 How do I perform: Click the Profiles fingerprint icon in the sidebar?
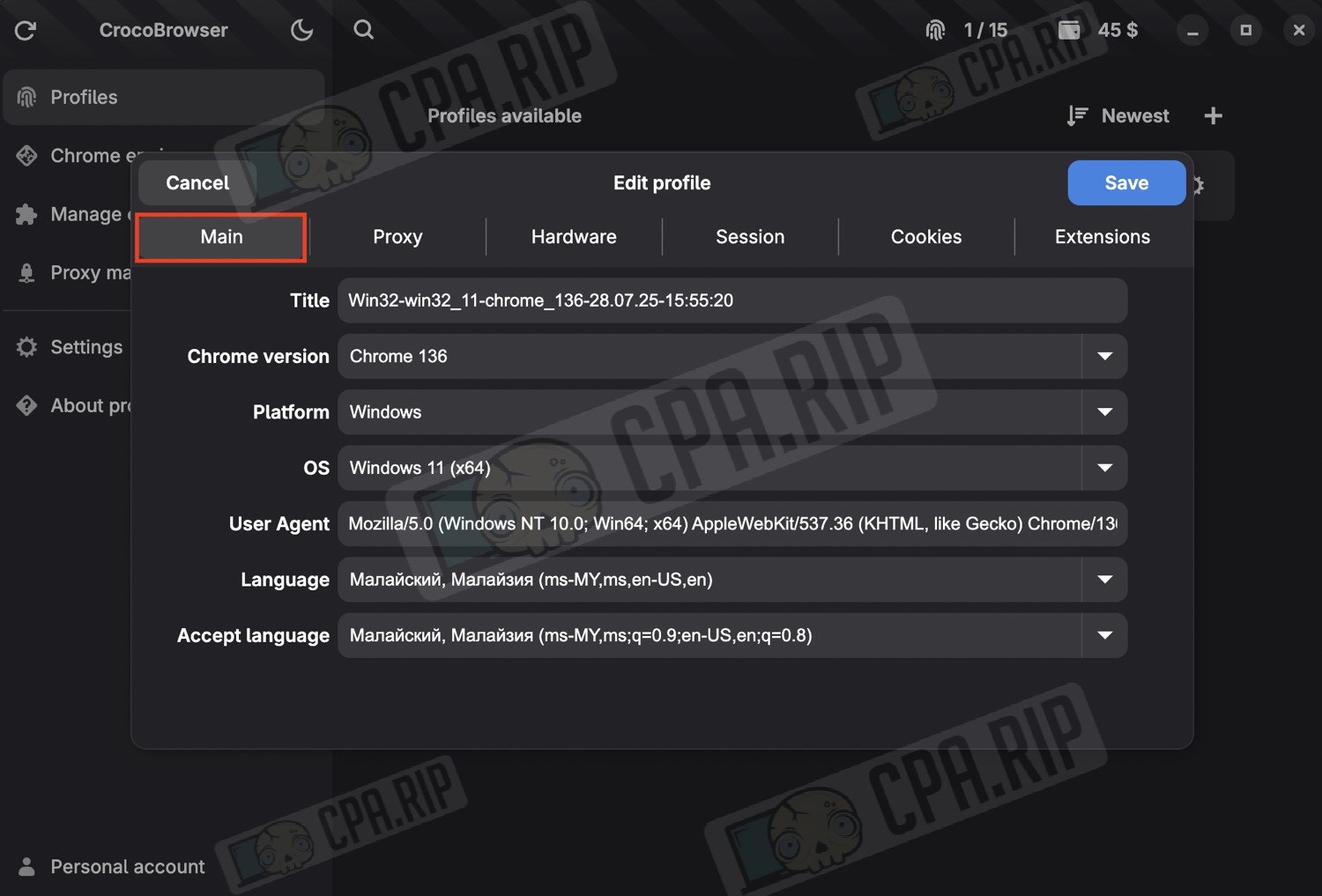pyautogui.click(x=27, y=97)
